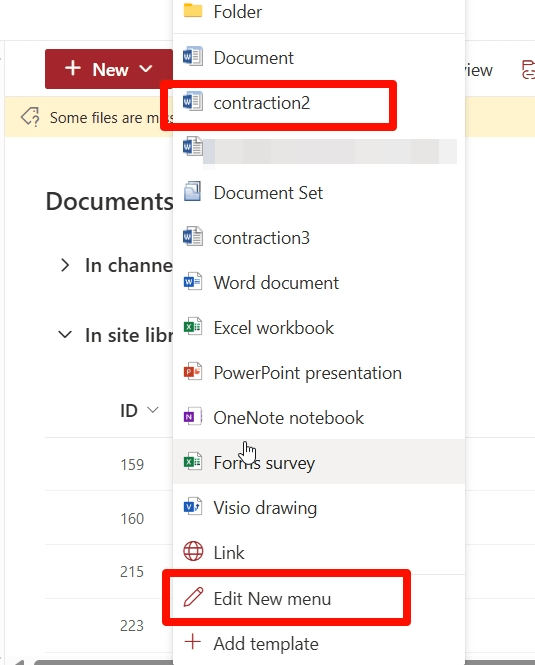Click the plus icon beside Add template
This screenshot has width=535, height=665.
[193, 642]
